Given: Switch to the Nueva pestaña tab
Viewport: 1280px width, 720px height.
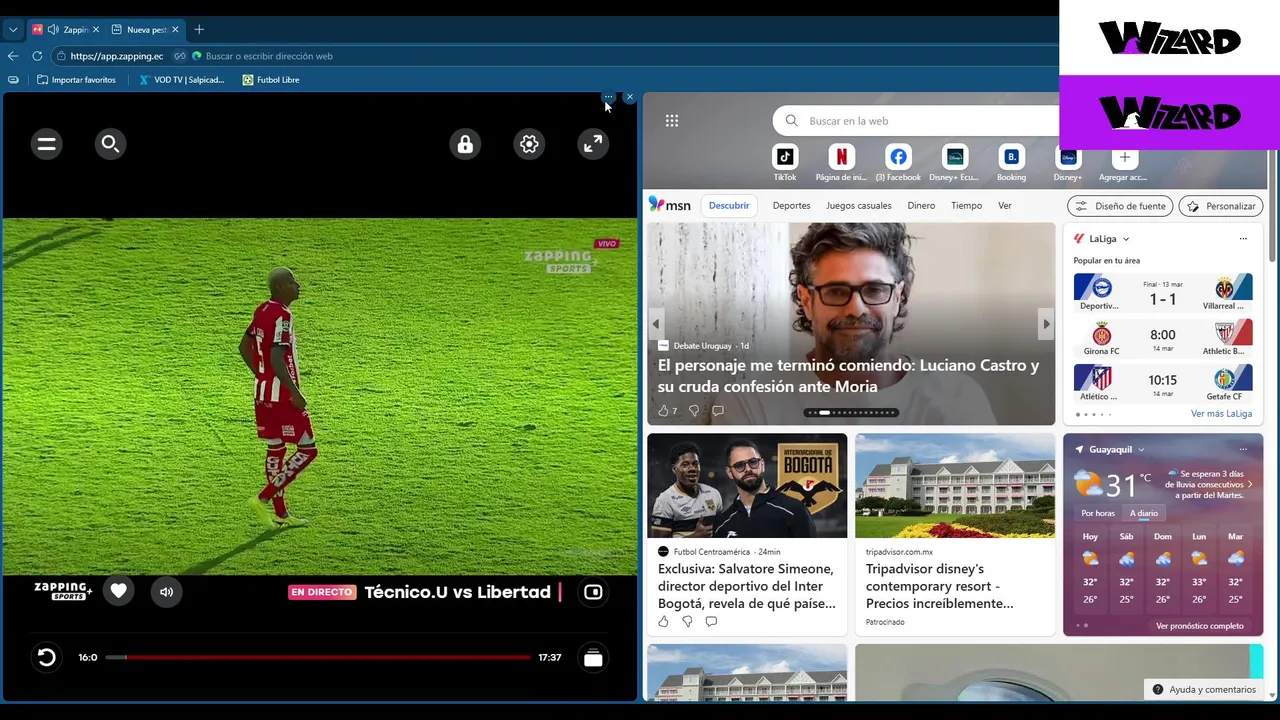Looking at the screenshot, I should (x=146, y=30).
